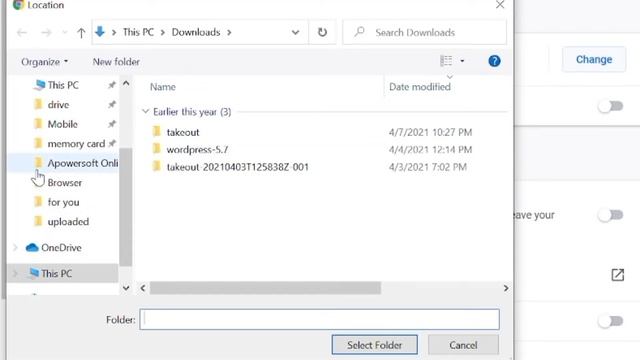Select pinned This PC in Quick access
Image resolution: width=640 pixels, height=360 pixels.
point(63,85)
